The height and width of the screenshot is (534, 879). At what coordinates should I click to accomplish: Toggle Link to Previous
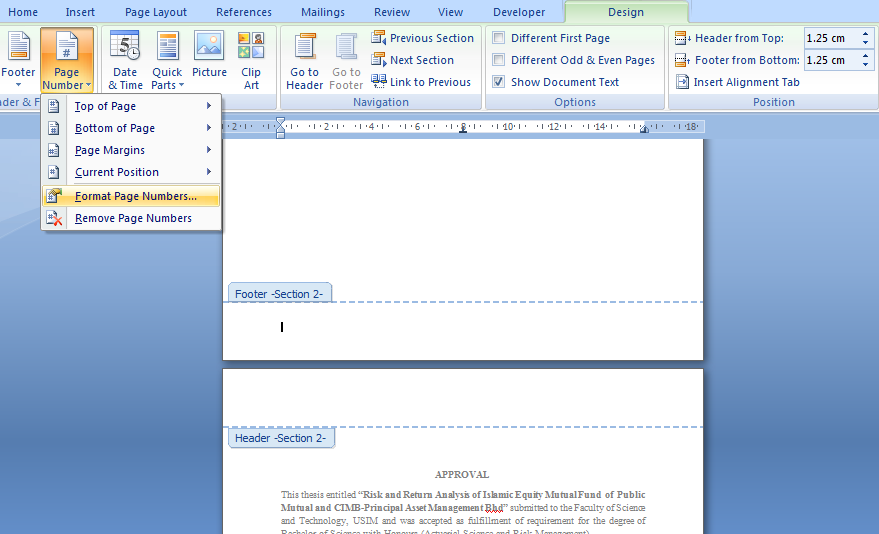click(421, 82)
